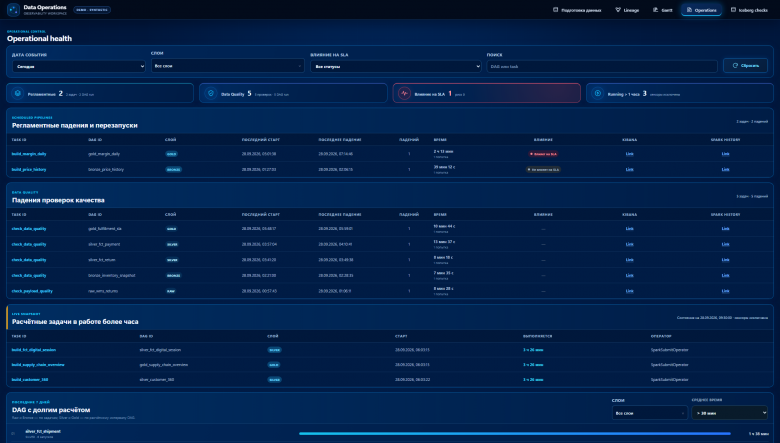This screenshot has width=780, height=443.
Task: Click the silver_fct_shipment DAG row name
Action: [43, 431]
